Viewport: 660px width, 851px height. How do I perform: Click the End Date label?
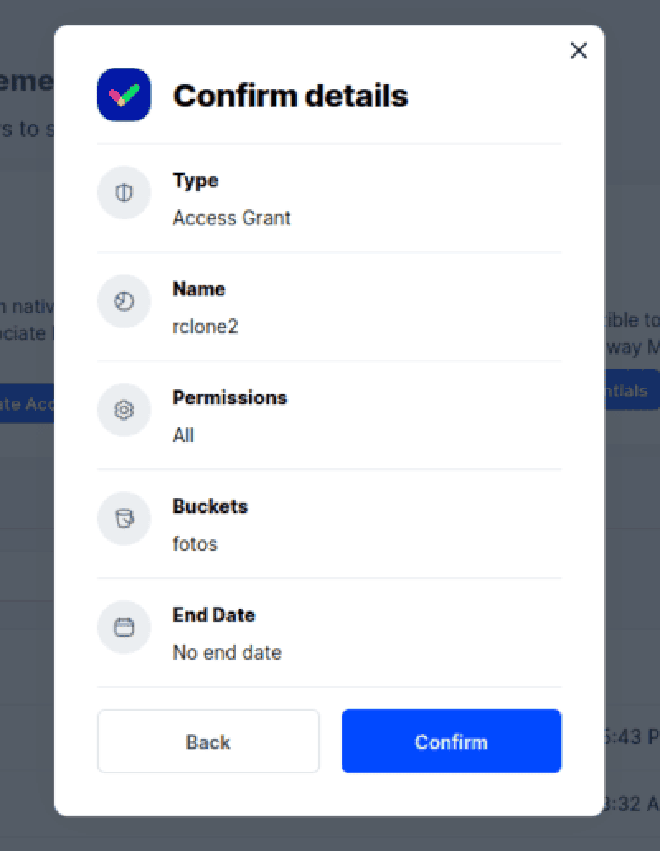coord(213,615)
